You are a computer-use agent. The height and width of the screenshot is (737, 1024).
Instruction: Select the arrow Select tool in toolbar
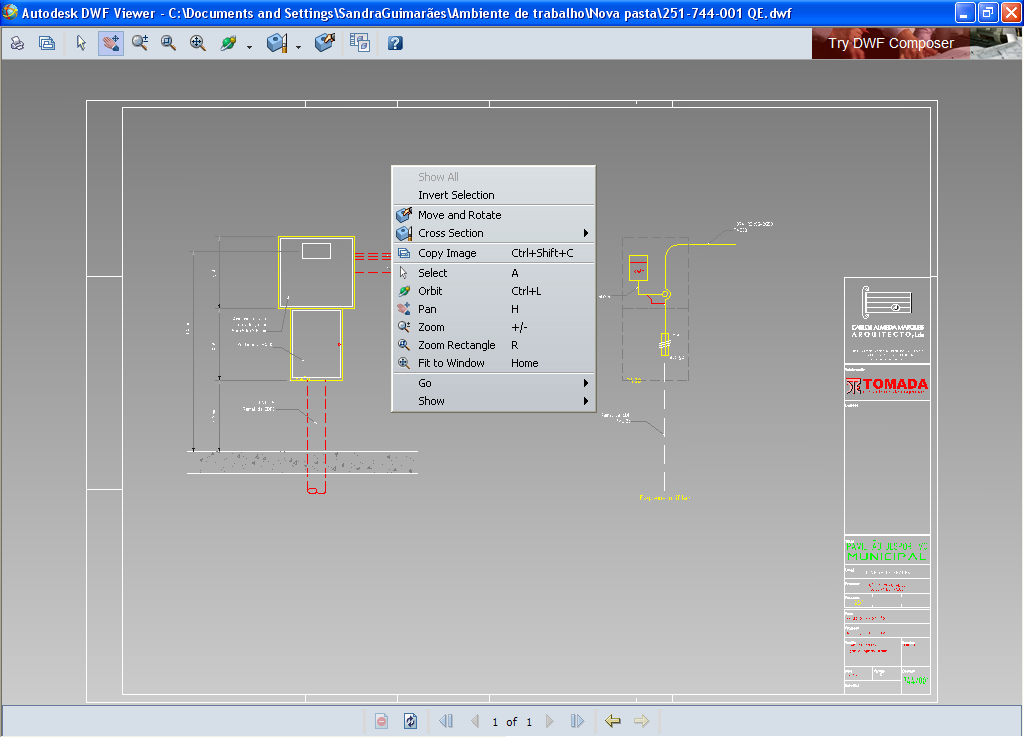(x=82, y=43)
